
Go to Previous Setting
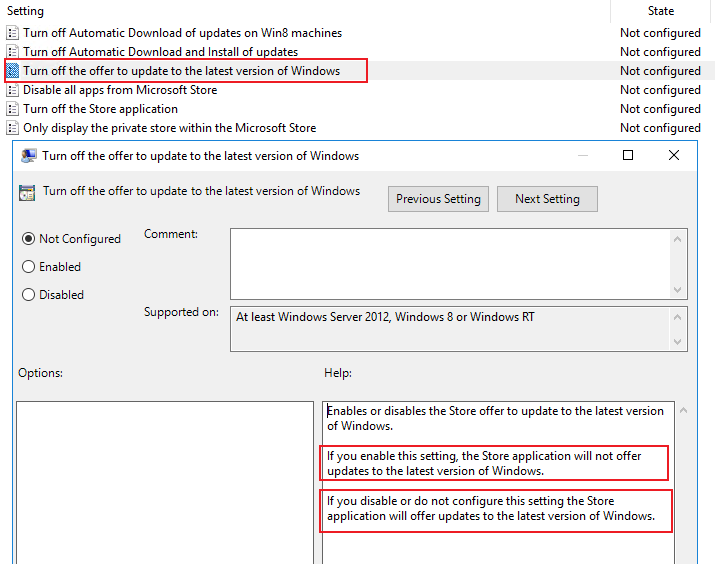click(x=438, y=199)
